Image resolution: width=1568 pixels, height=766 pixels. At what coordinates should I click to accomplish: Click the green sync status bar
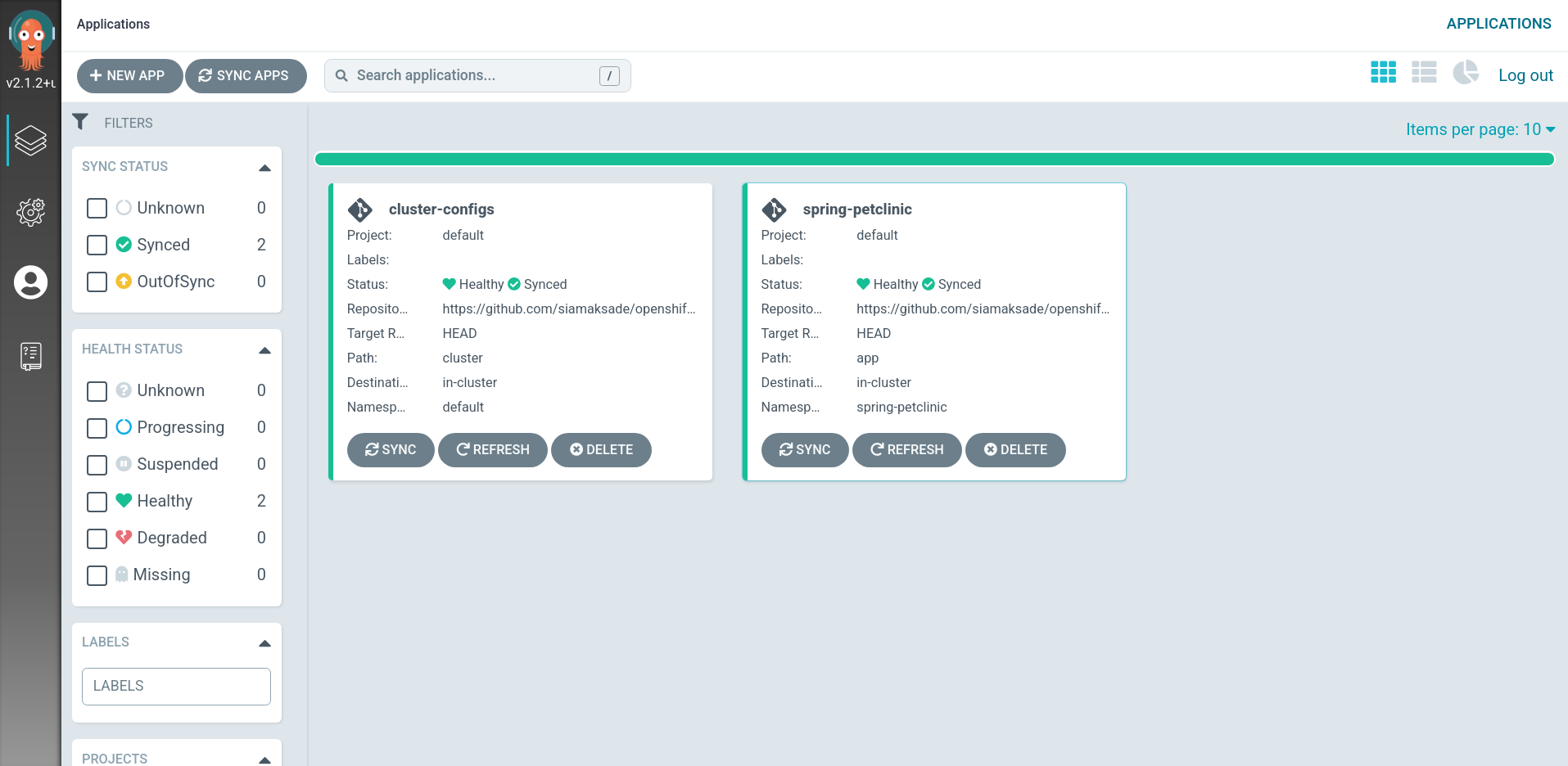(x=933, y=159)
